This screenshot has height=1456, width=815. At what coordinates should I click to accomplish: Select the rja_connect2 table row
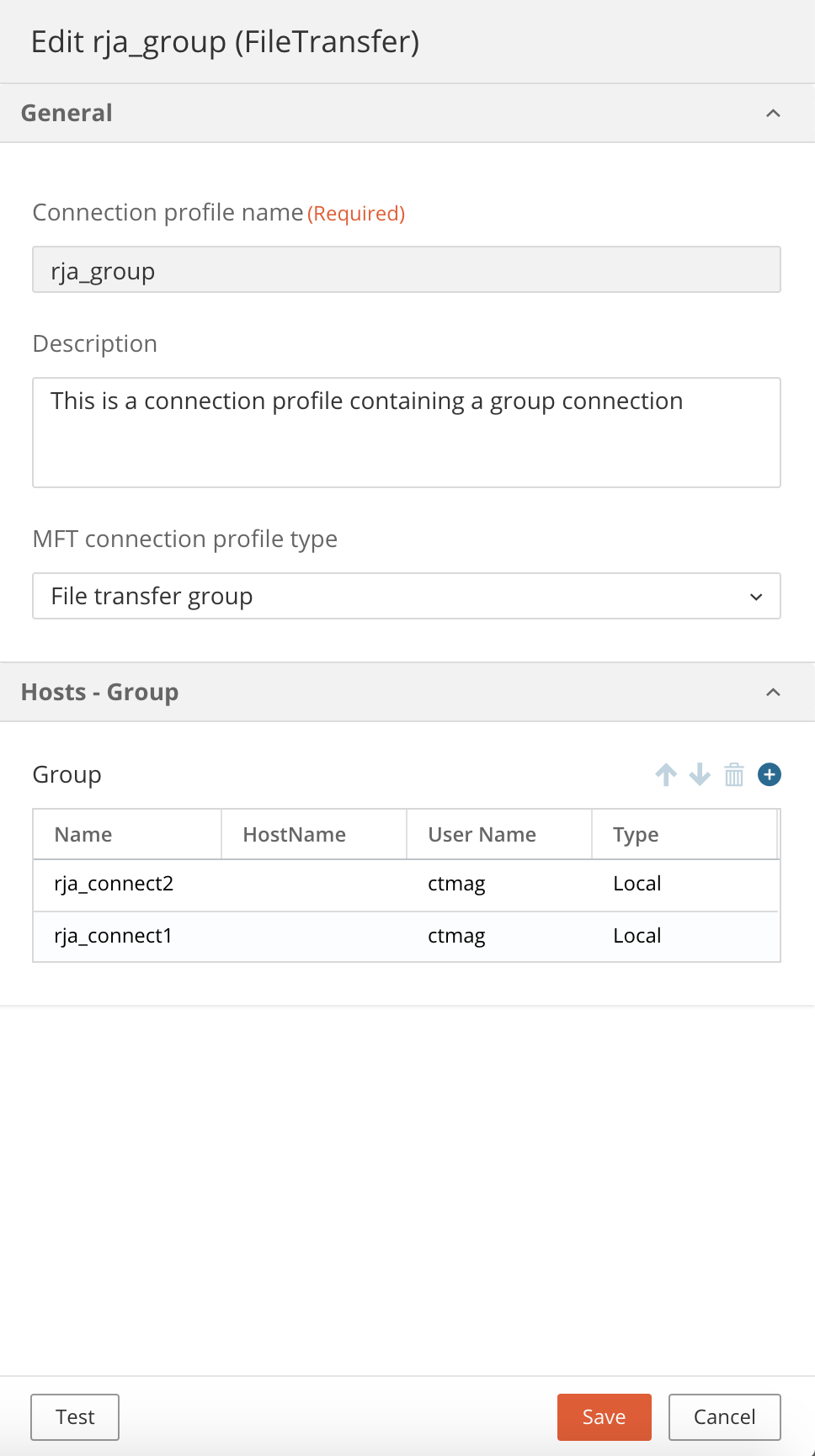(407, 884)
